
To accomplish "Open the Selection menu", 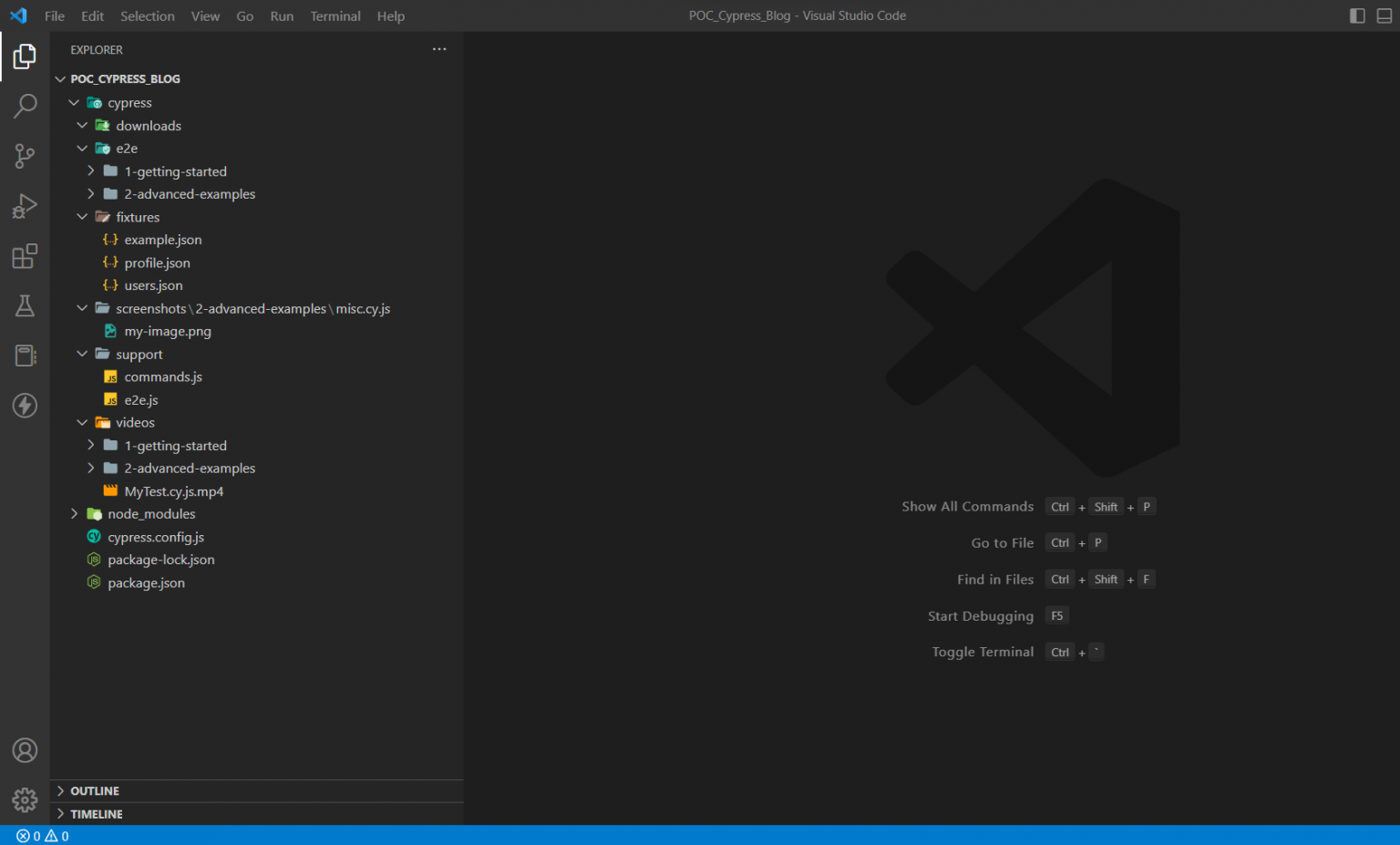I will 147,16.
